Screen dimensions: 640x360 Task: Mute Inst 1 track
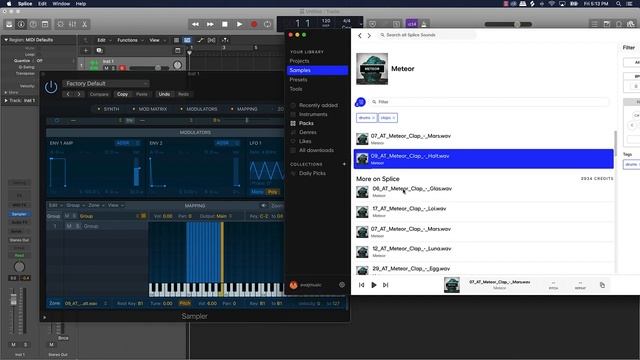107,68
